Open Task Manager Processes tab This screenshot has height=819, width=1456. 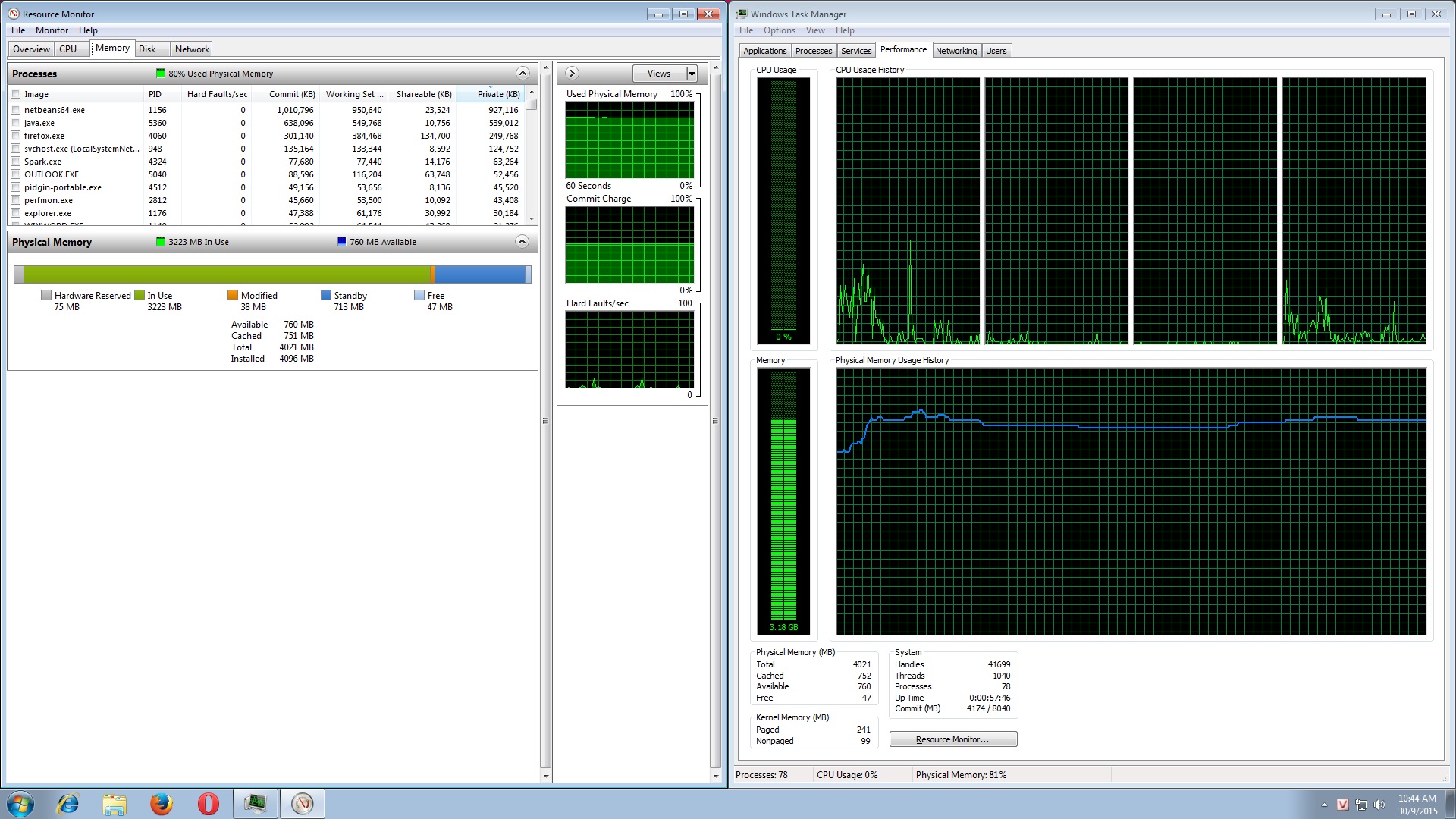click(813, 51)
